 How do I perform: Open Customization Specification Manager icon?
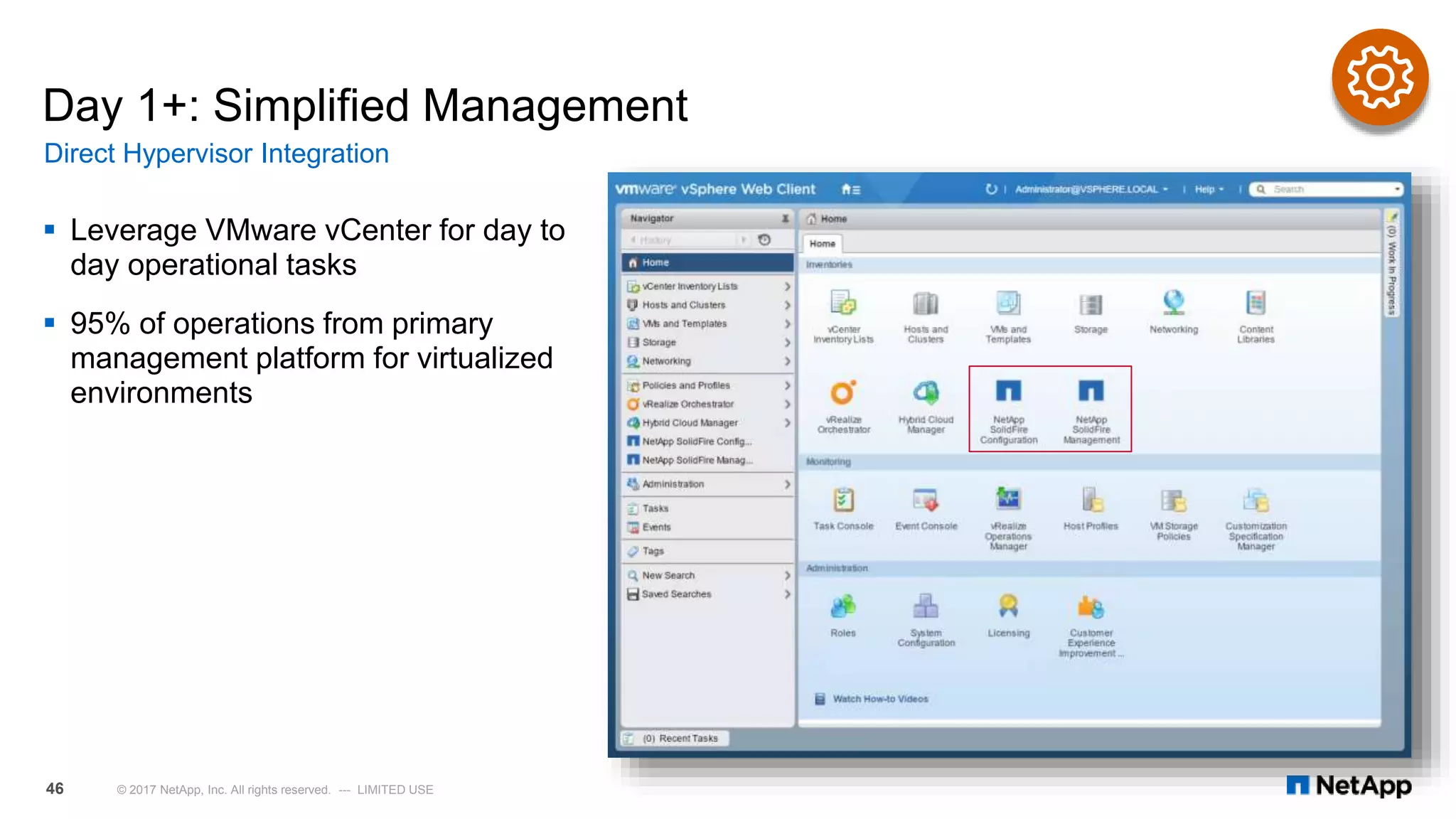1256,500
